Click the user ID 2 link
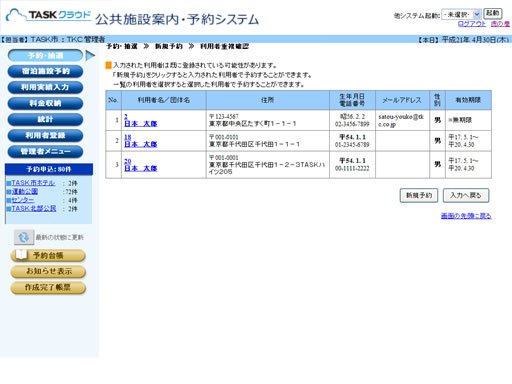The width and height of the screenshot is (512, 384). click(x=126, y=116)
